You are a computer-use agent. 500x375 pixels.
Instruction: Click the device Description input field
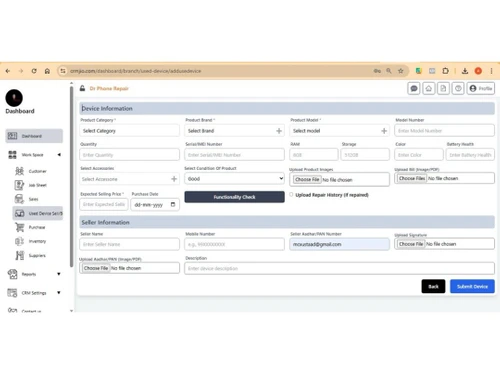(x=339, y=268)
